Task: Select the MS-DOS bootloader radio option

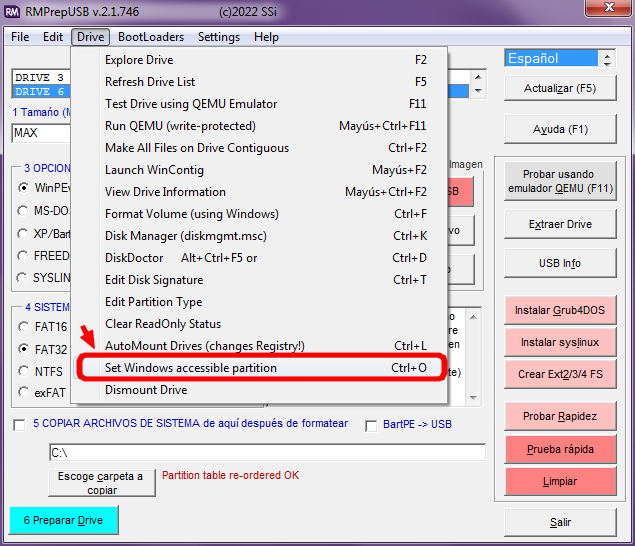Action: point(23,211)
